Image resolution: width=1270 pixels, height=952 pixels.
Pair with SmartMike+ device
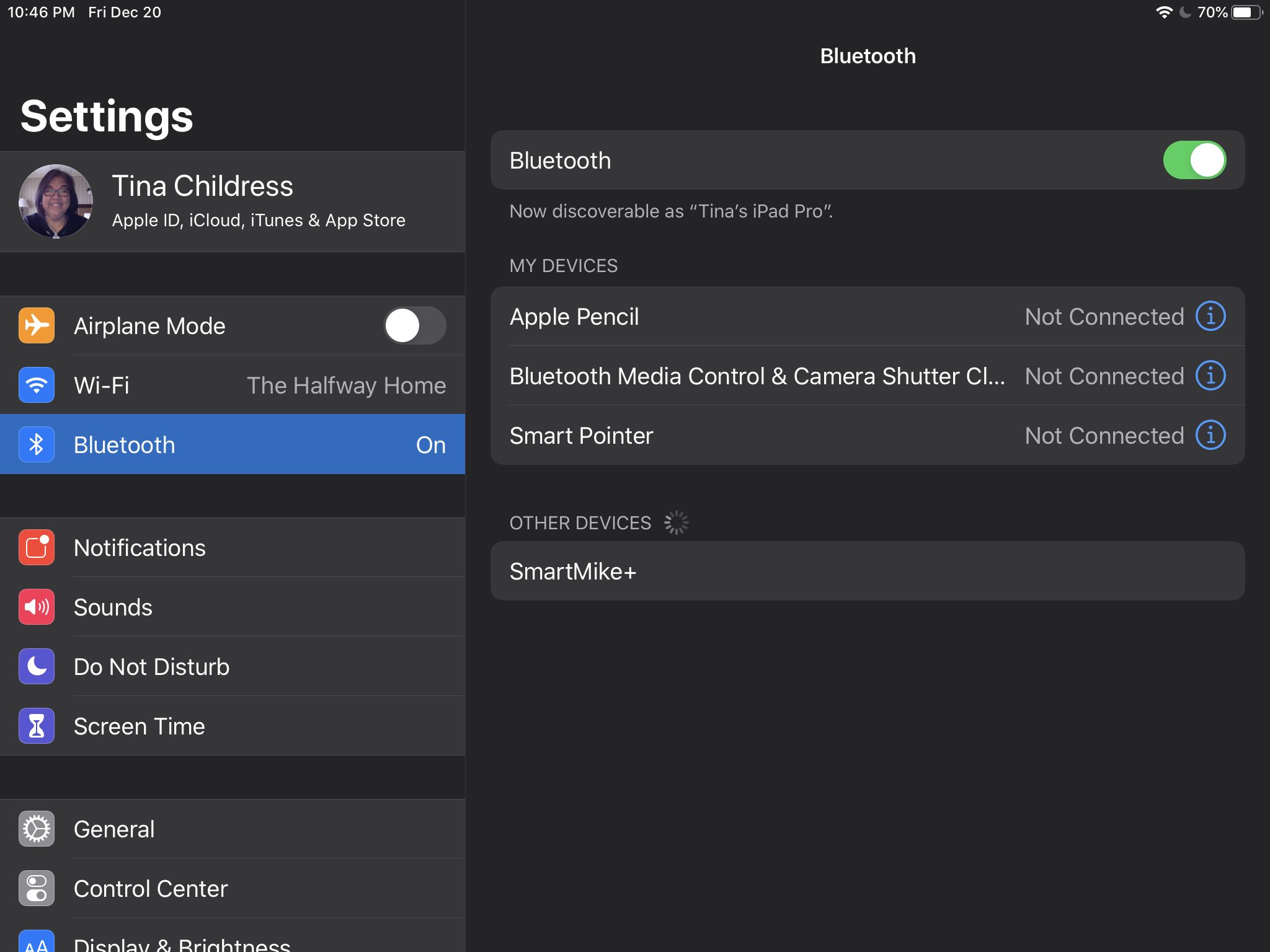(867, 571)
